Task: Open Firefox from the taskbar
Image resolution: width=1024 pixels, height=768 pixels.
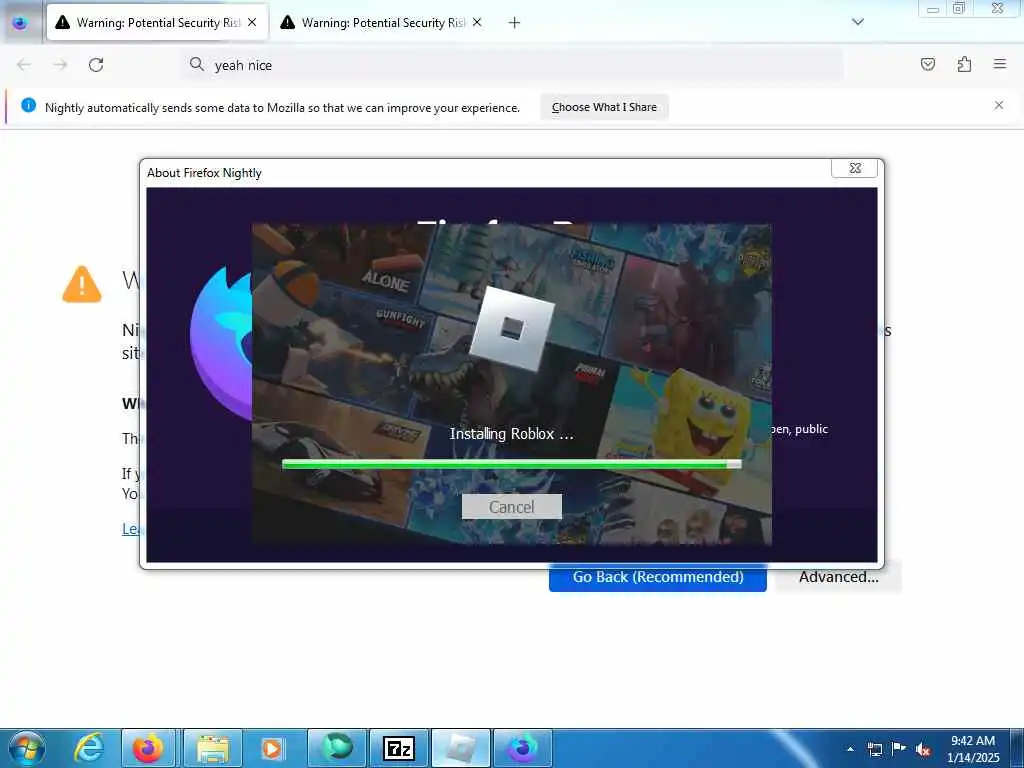Action: 148,748
